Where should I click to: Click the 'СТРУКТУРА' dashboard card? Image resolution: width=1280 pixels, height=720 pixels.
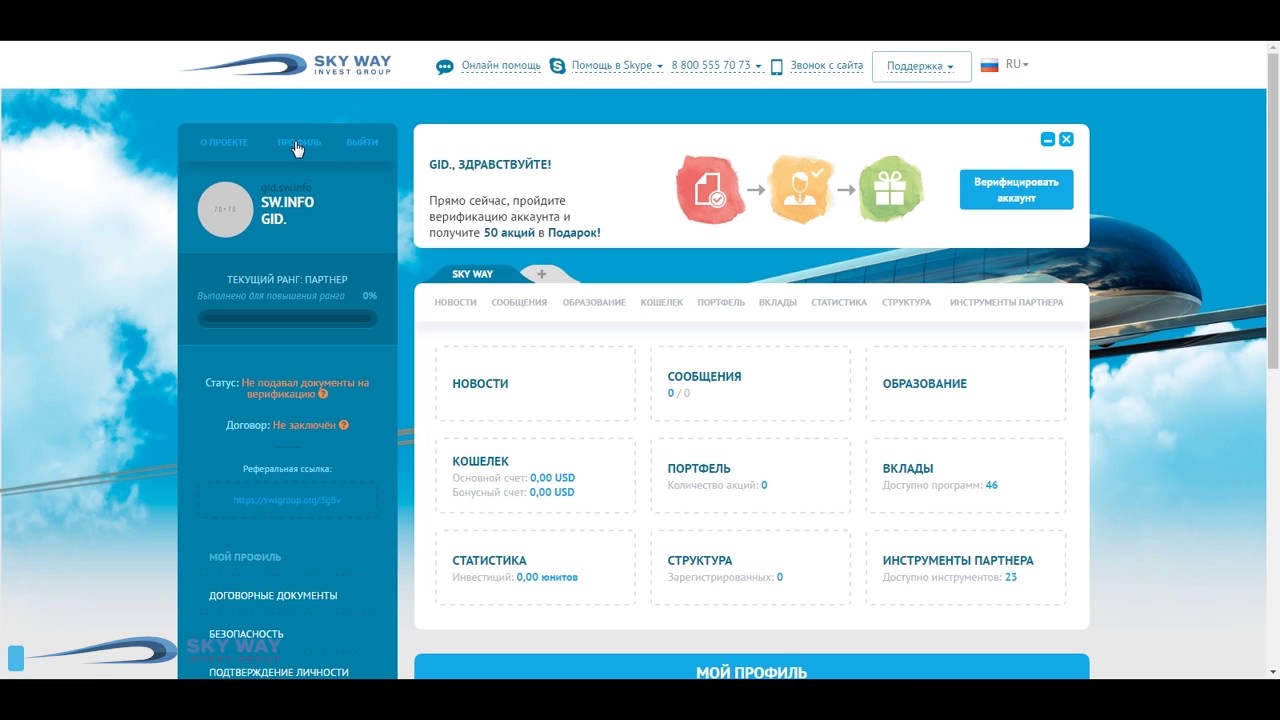pyautogui.click(x=751, y=568)
